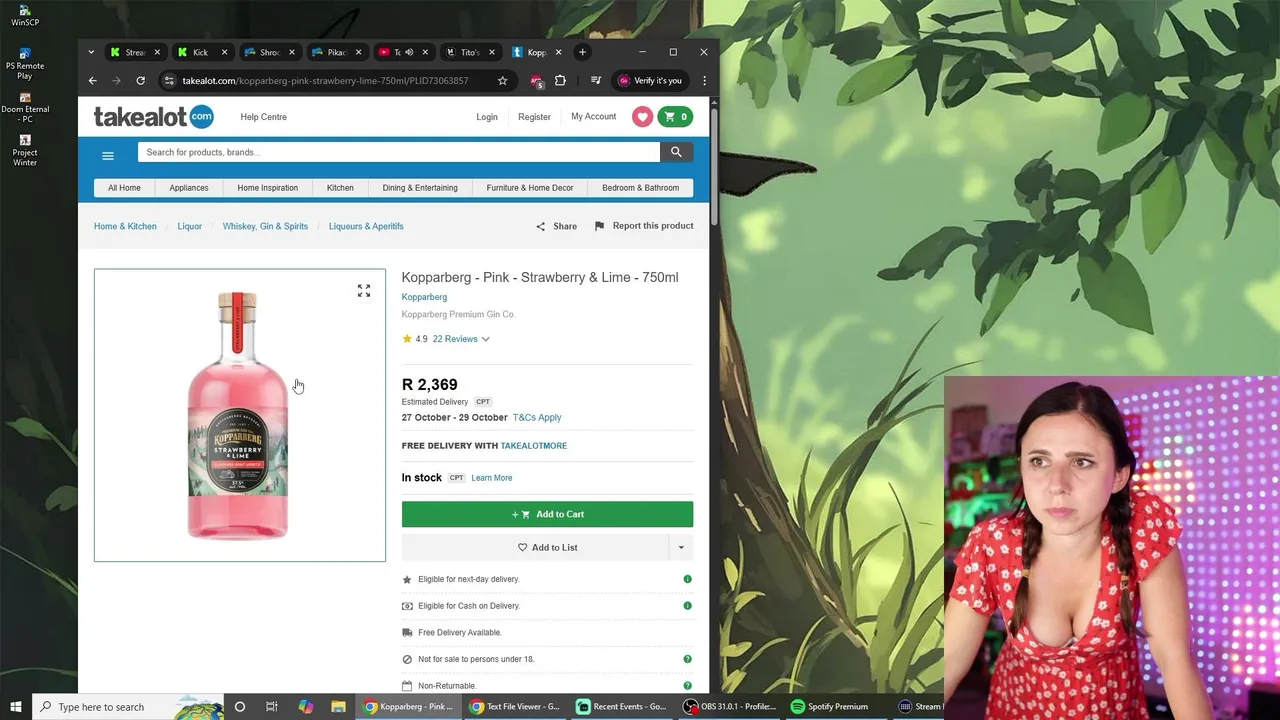This screenshot has height=720, width=1280.
Task: Open a new Chrome tab
Action: (x=582, y=52)
